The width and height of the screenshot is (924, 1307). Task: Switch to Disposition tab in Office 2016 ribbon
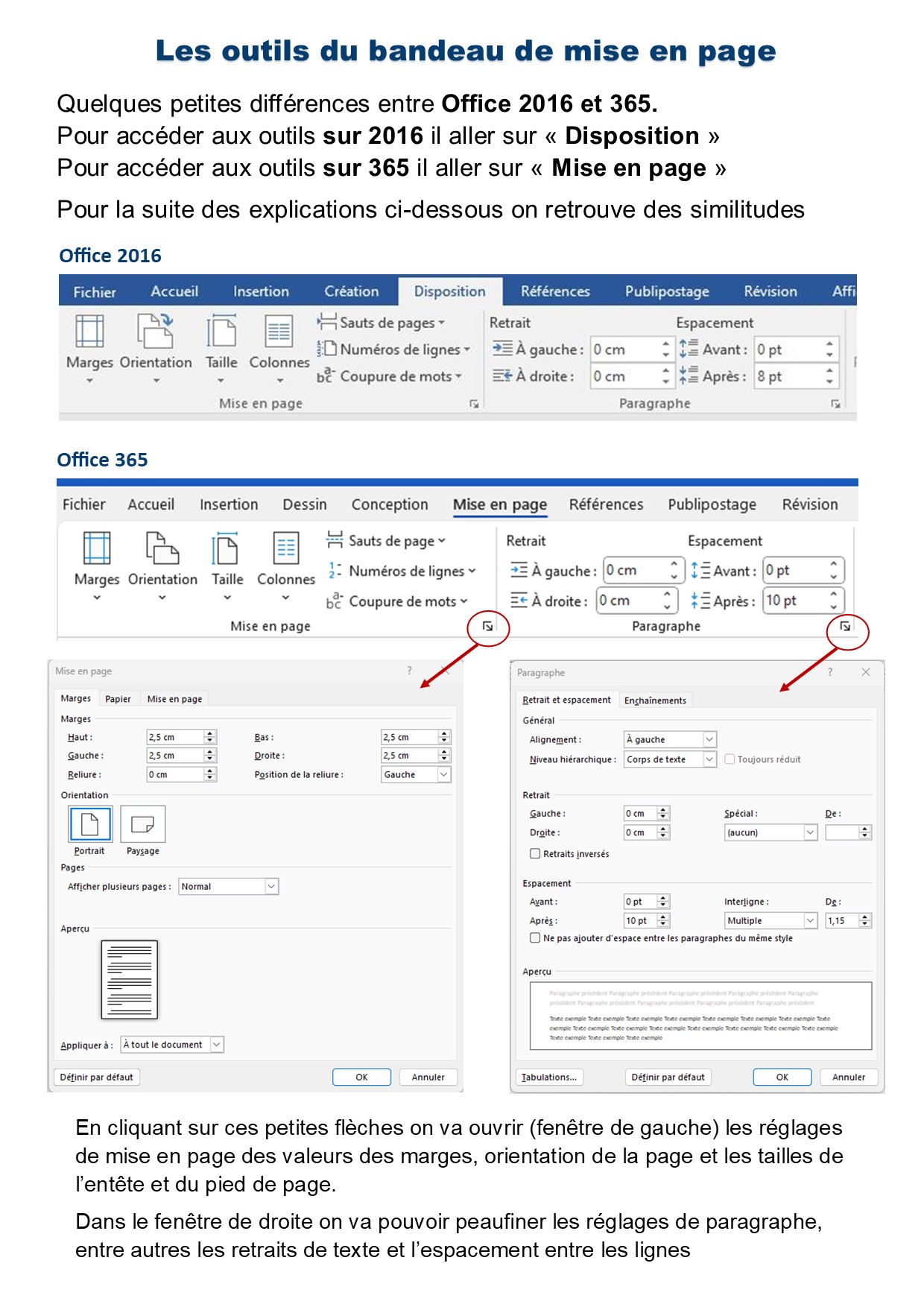(x=450, y=291)
